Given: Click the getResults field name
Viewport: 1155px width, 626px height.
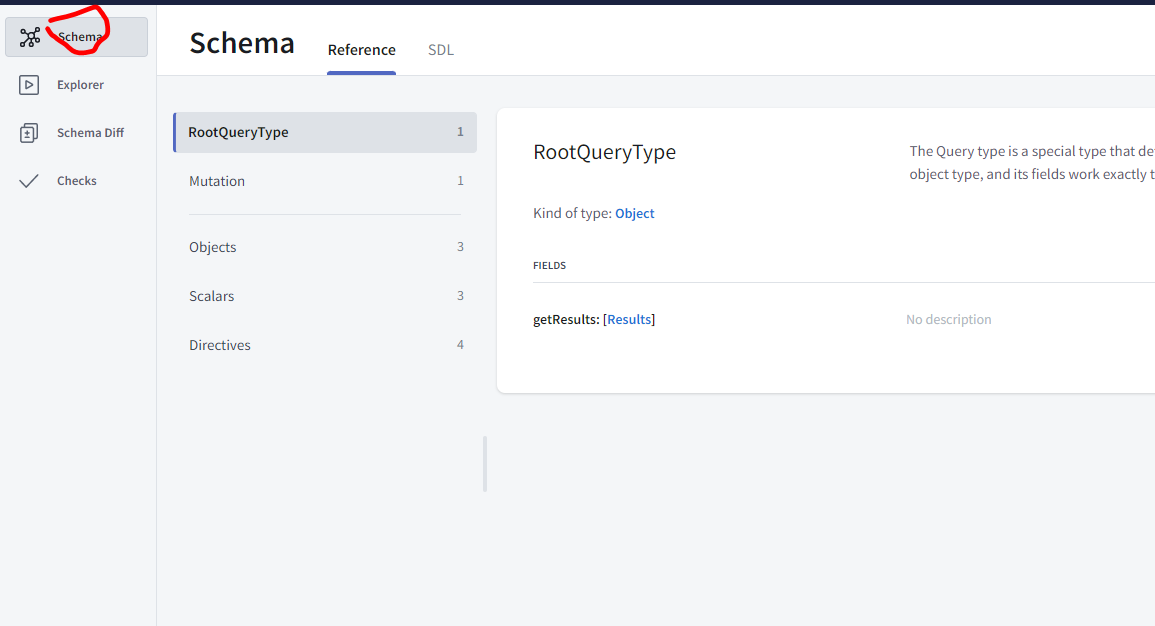Looking at the screenshot, I should tap(564, 320).
